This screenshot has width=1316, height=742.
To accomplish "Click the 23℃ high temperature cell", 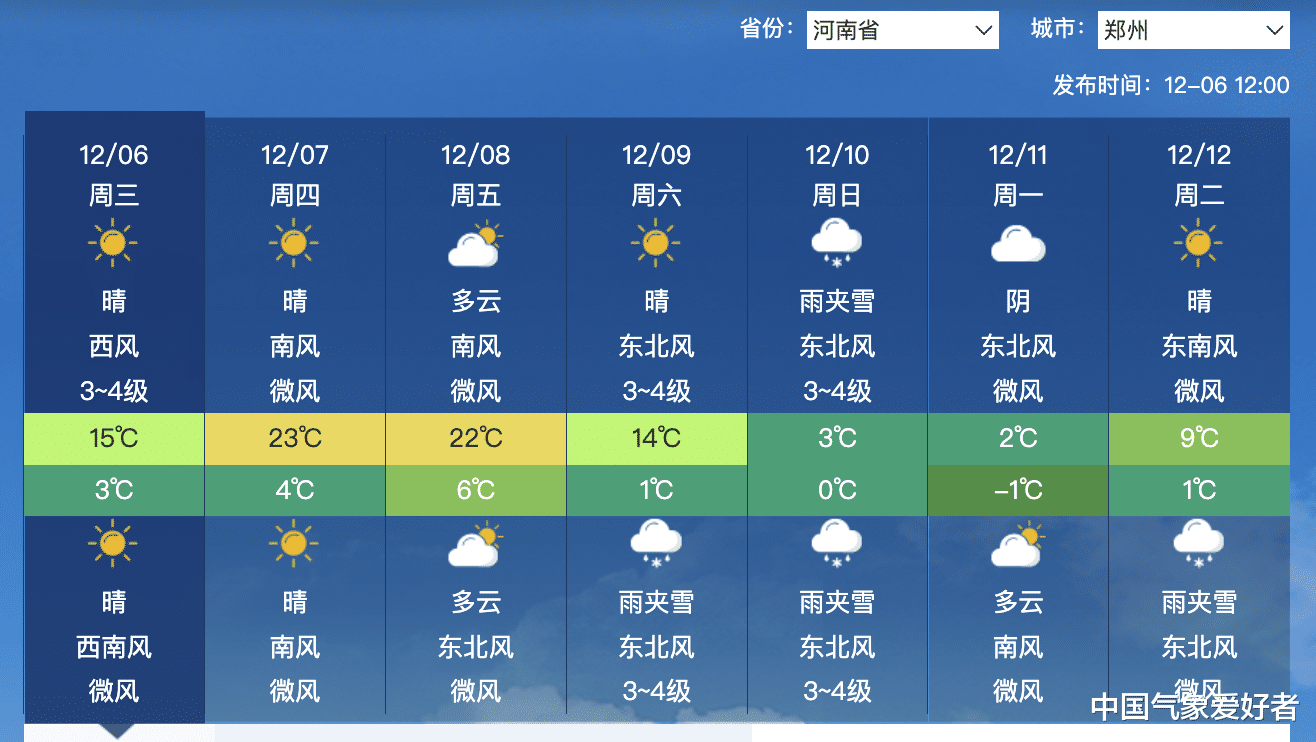I will coord(295,439).
